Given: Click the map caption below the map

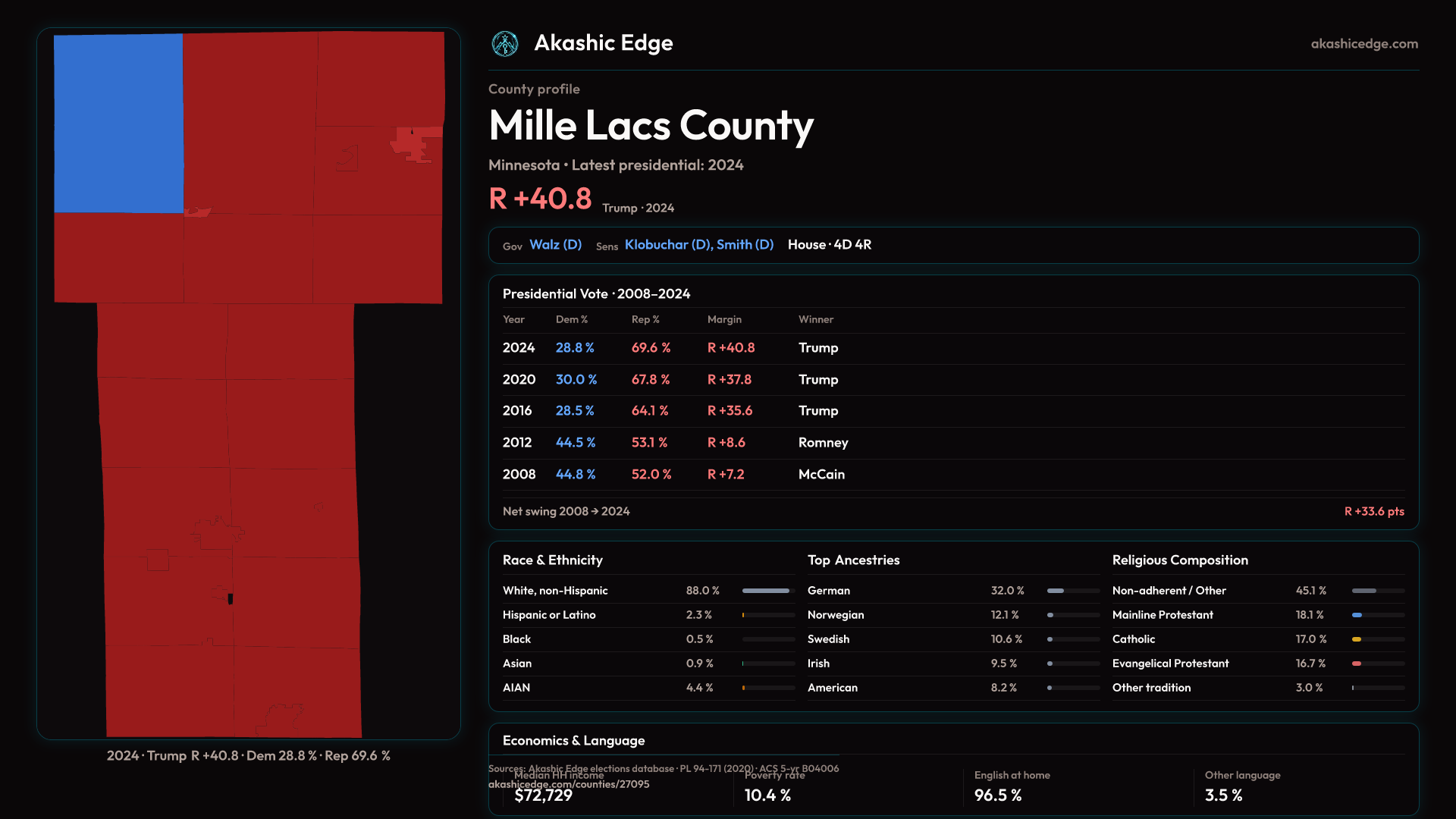Looking at the screenshot, I should coord(248,756).
